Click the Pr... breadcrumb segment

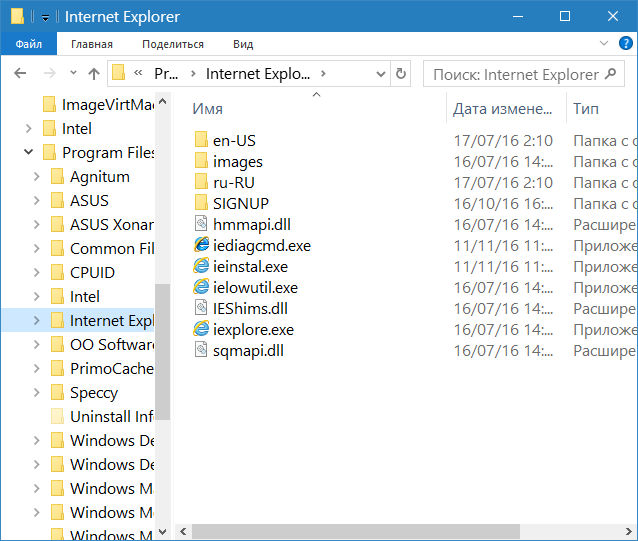pos(166,74)
